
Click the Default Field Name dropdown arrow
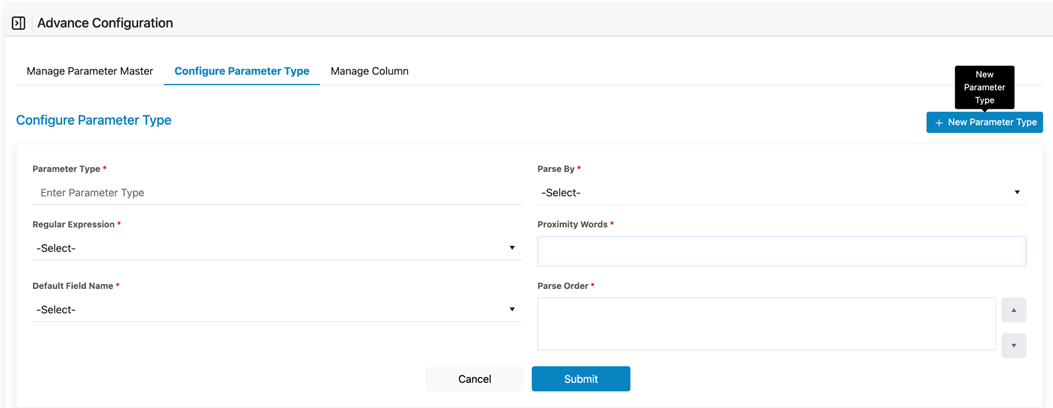coord(512,310)
